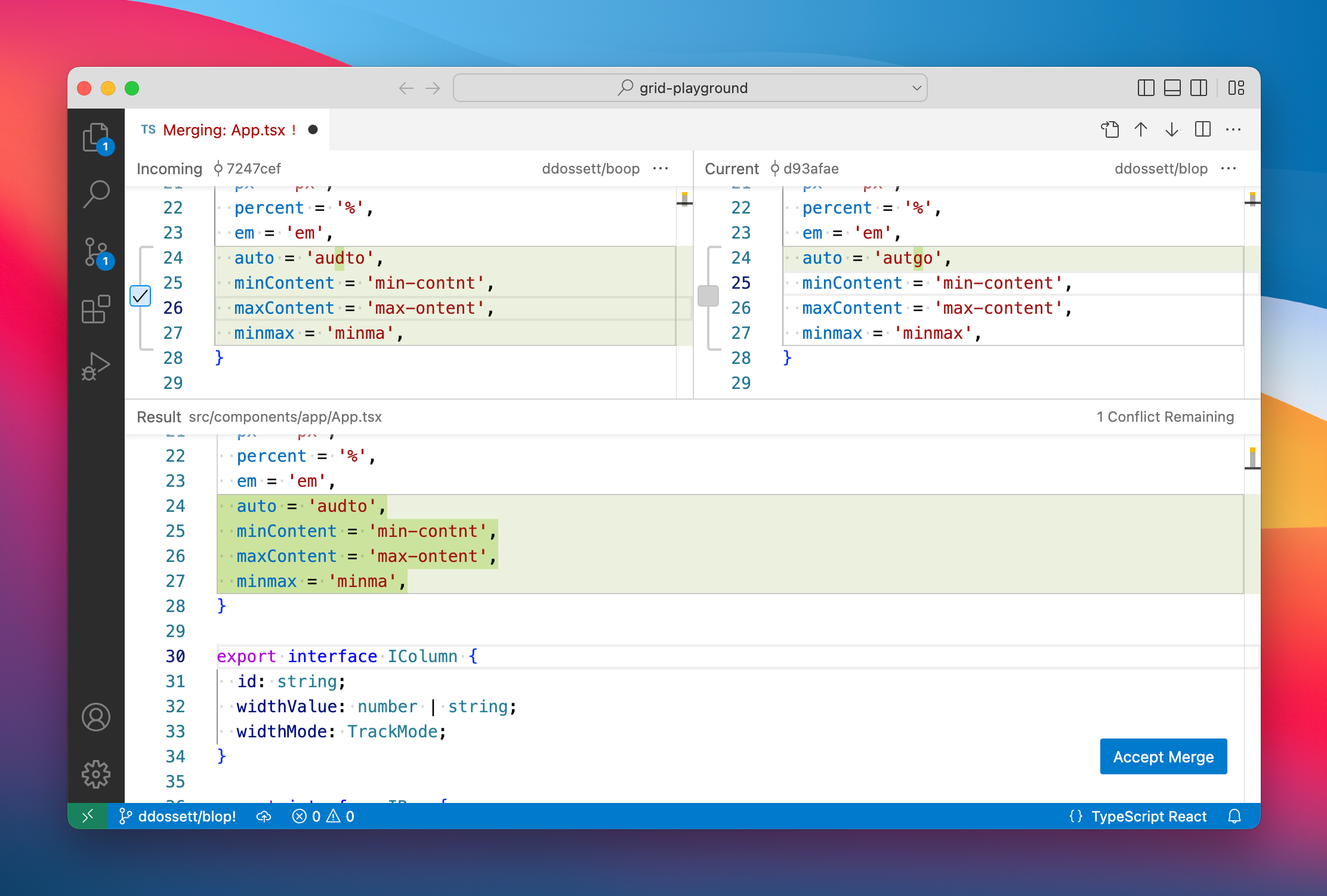Jump to next conflict using the down arrow
The width and height of the screenshot is (1327, 896).
(1172, 129)
